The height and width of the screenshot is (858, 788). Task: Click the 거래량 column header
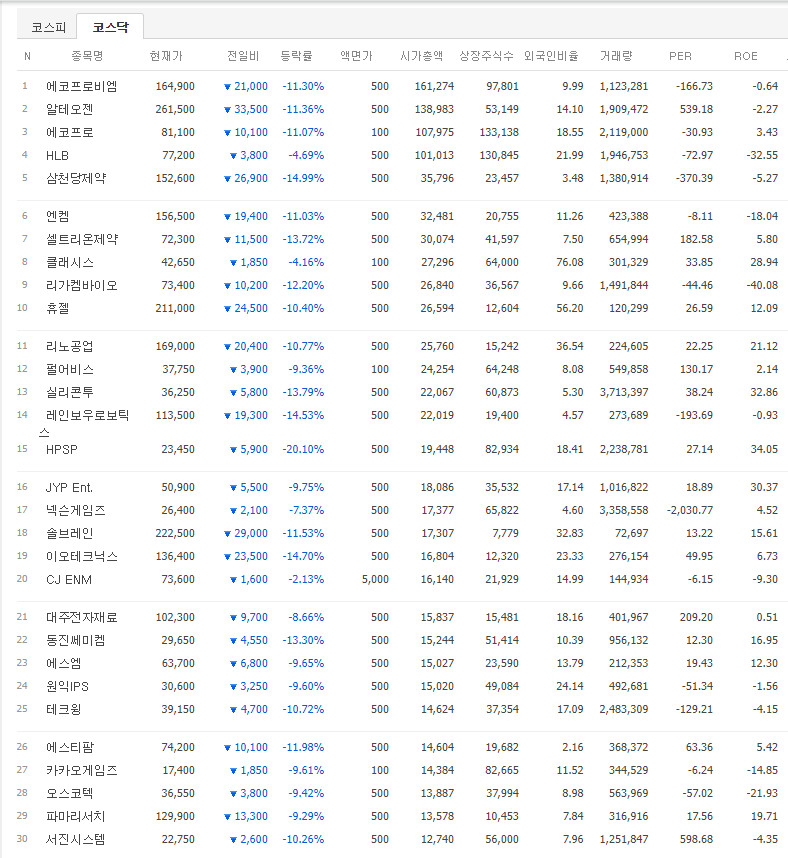click(x=616, y=56)
